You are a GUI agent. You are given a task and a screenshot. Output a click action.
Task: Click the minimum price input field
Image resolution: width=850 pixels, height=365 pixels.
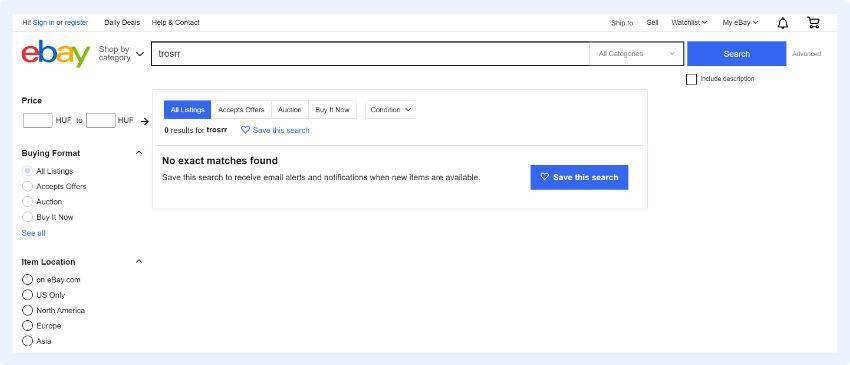pyautogui.click(x=37, y=120)
